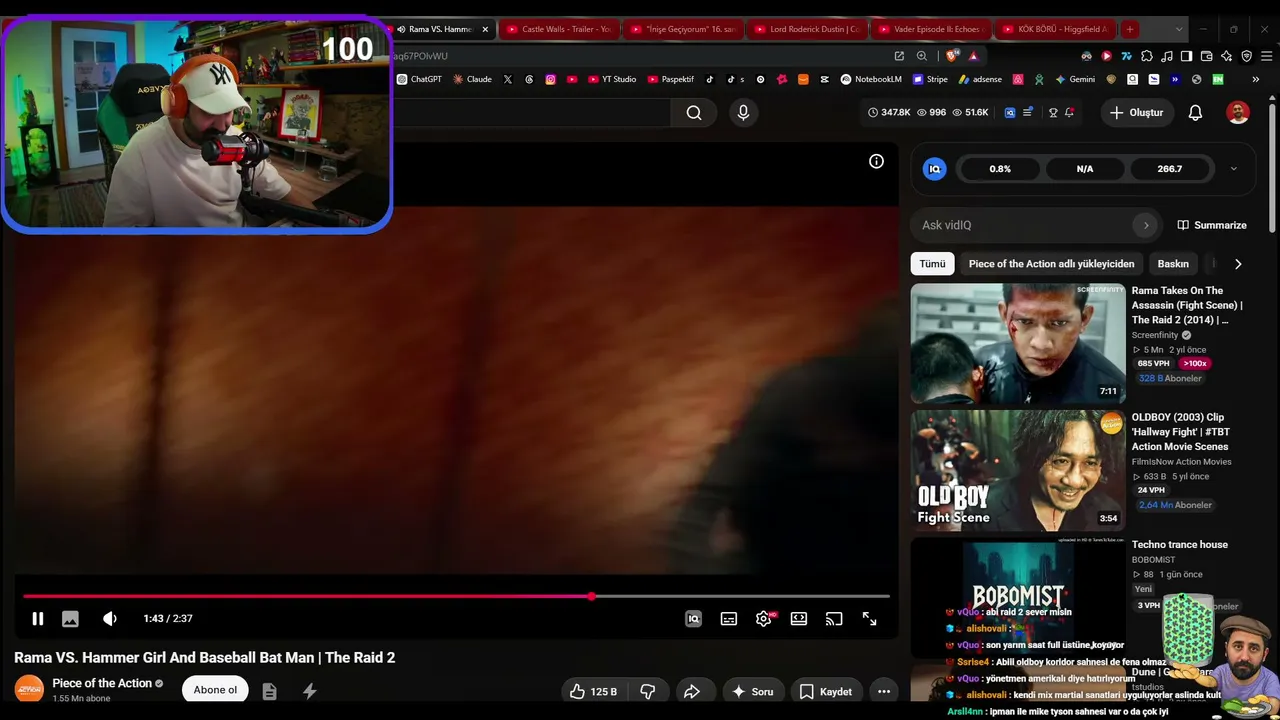Open the vidIQ button in the player controls
1280x720 pixels.
pyautogui.click(x=693, y=619)
